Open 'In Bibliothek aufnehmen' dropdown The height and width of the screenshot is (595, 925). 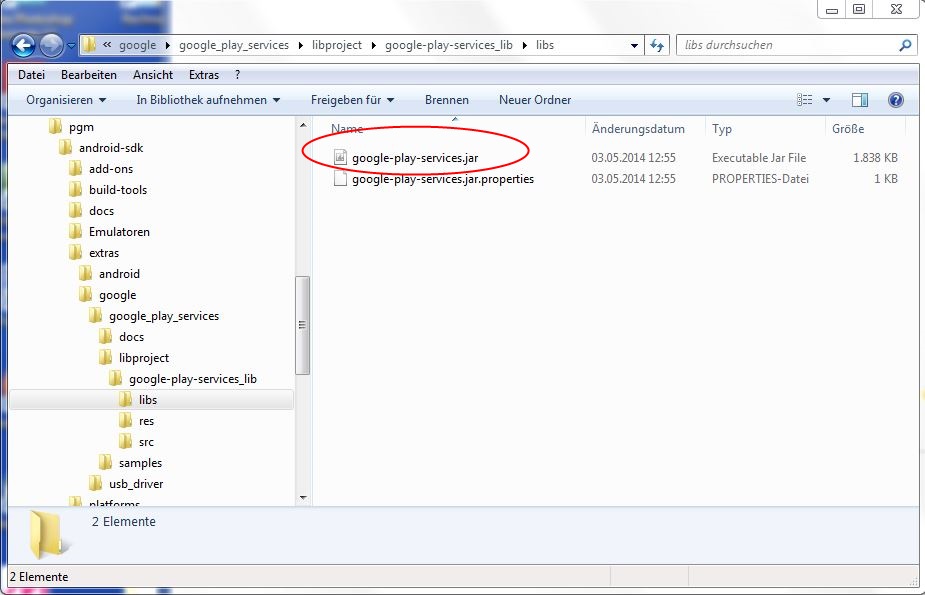[x=208, y=100]
